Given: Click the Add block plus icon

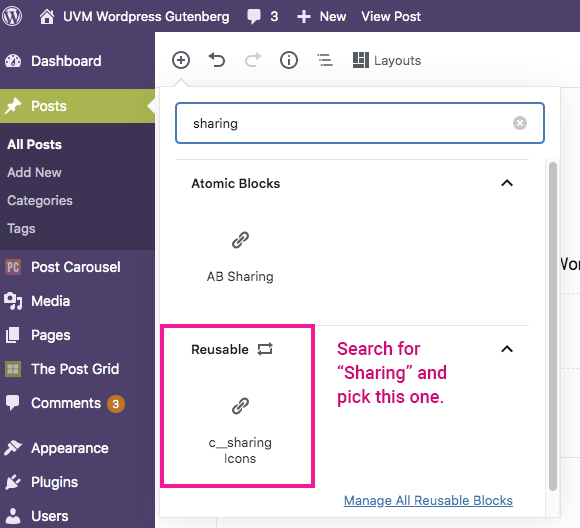Looking at the screenshot, I should click(x=181, y=60).
